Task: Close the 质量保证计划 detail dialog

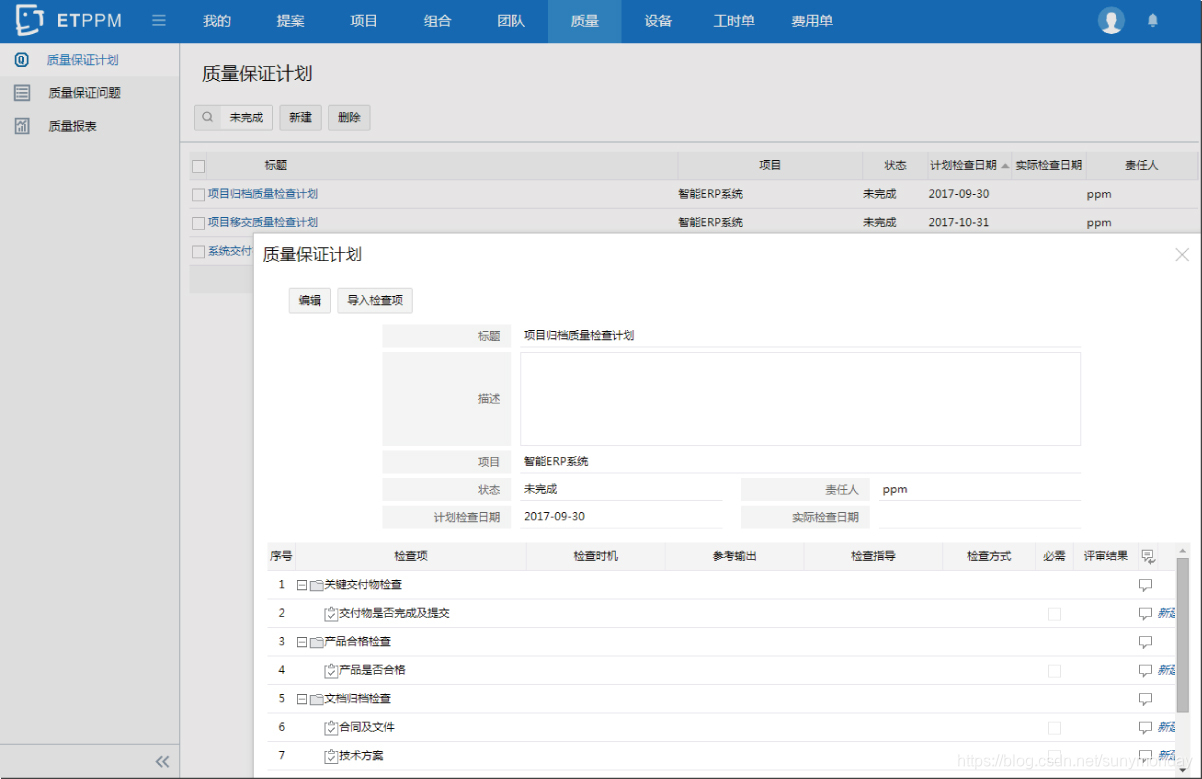Action: 1182,255
